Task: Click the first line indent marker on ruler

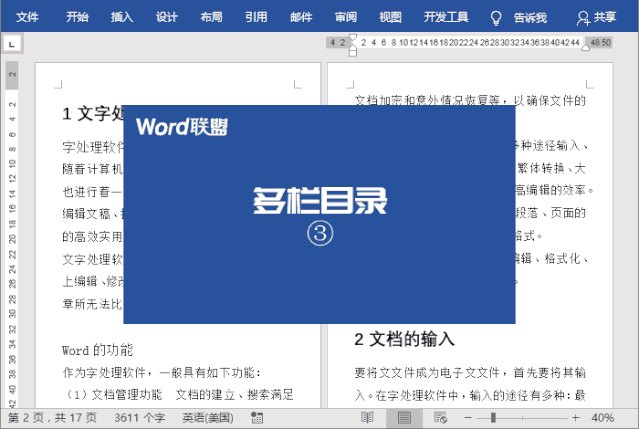Action: (x=353, y=38)
